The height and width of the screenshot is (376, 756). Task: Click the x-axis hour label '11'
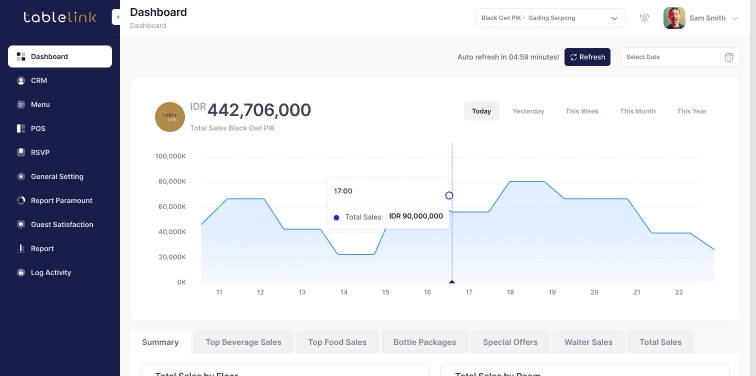tap(219, 292)
